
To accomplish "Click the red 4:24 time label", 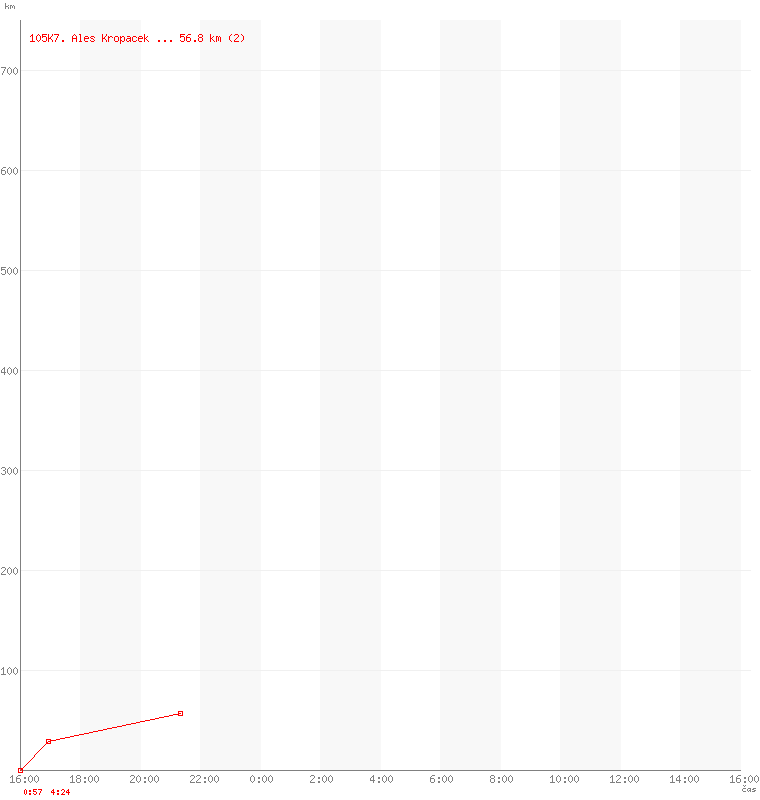I will point(60,792).
